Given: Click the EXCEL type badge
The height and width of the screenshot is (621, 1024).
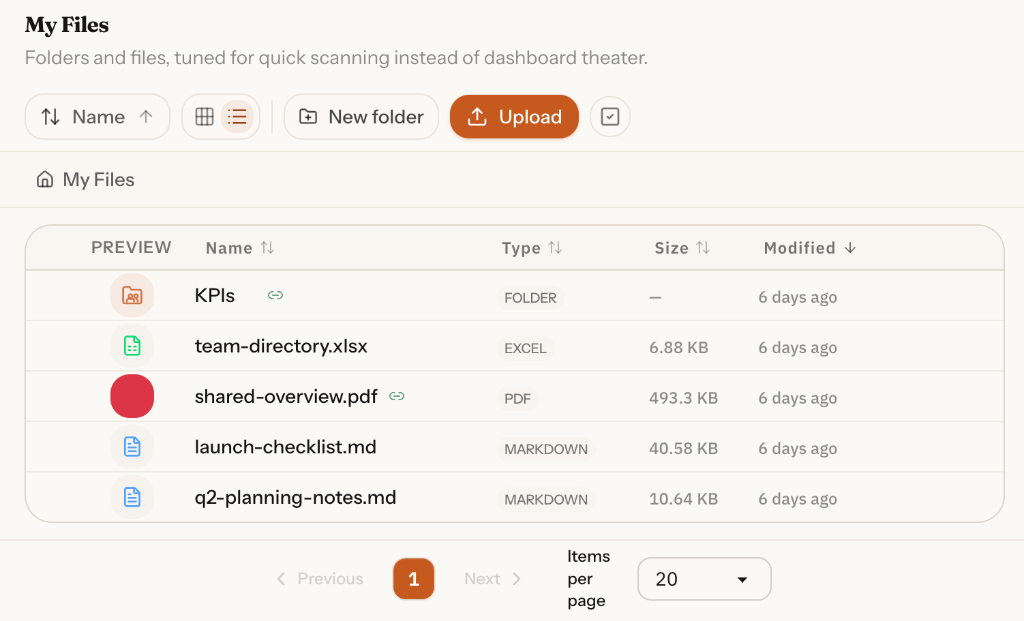Looking at the screenshot, I should pyautogui.click(x=525, y=348).
